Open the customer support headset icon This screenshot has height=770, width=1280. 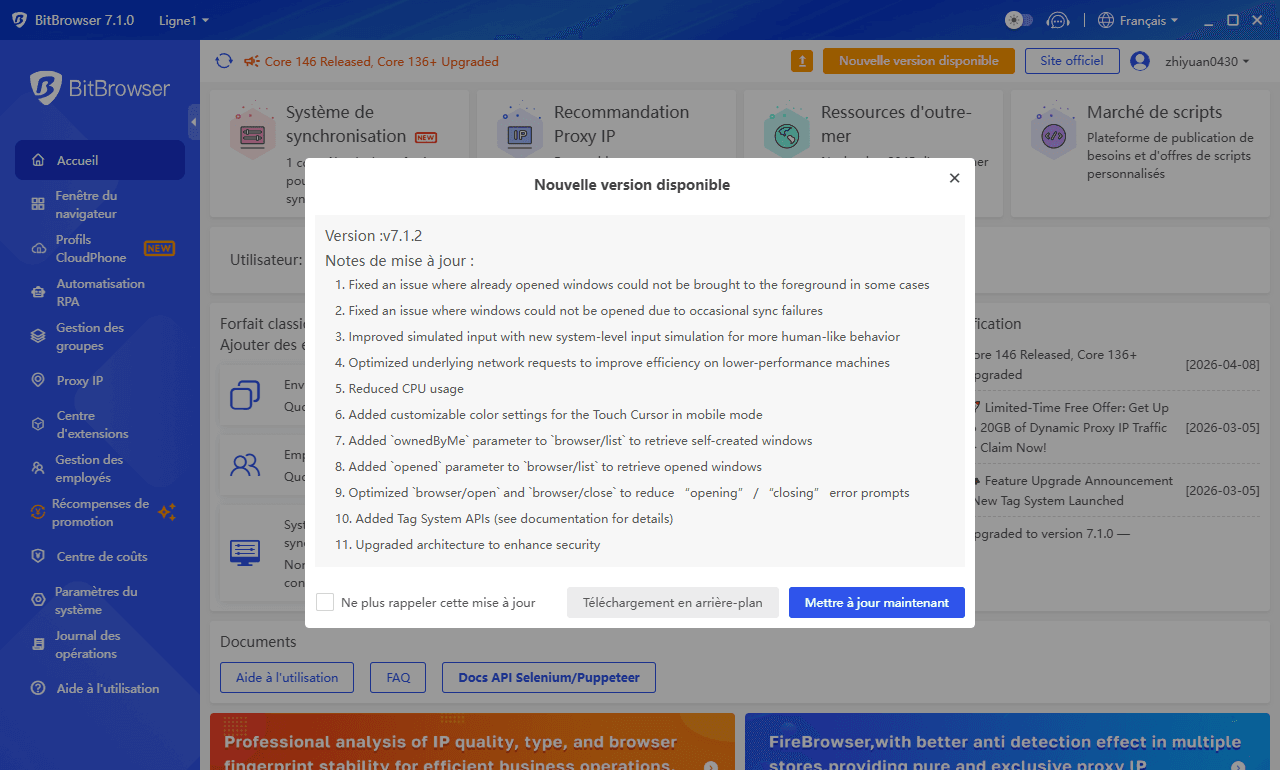click(x=1057, y=20)
